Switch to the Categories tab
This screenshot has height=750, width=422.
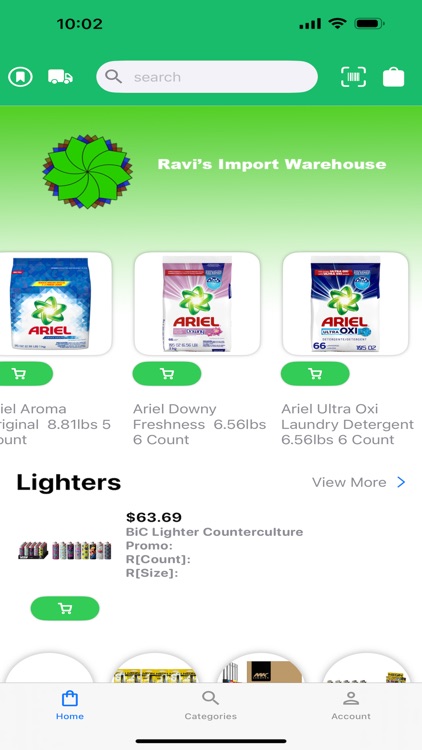[x=211, y=706]
